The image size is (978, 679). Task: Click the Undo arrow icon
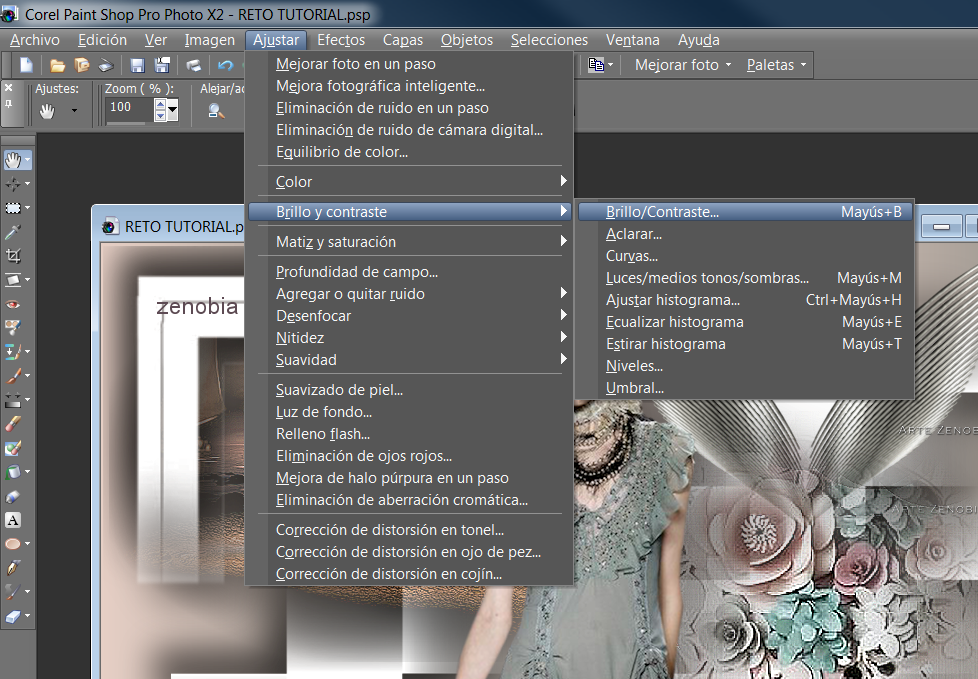tap(225, 65)
